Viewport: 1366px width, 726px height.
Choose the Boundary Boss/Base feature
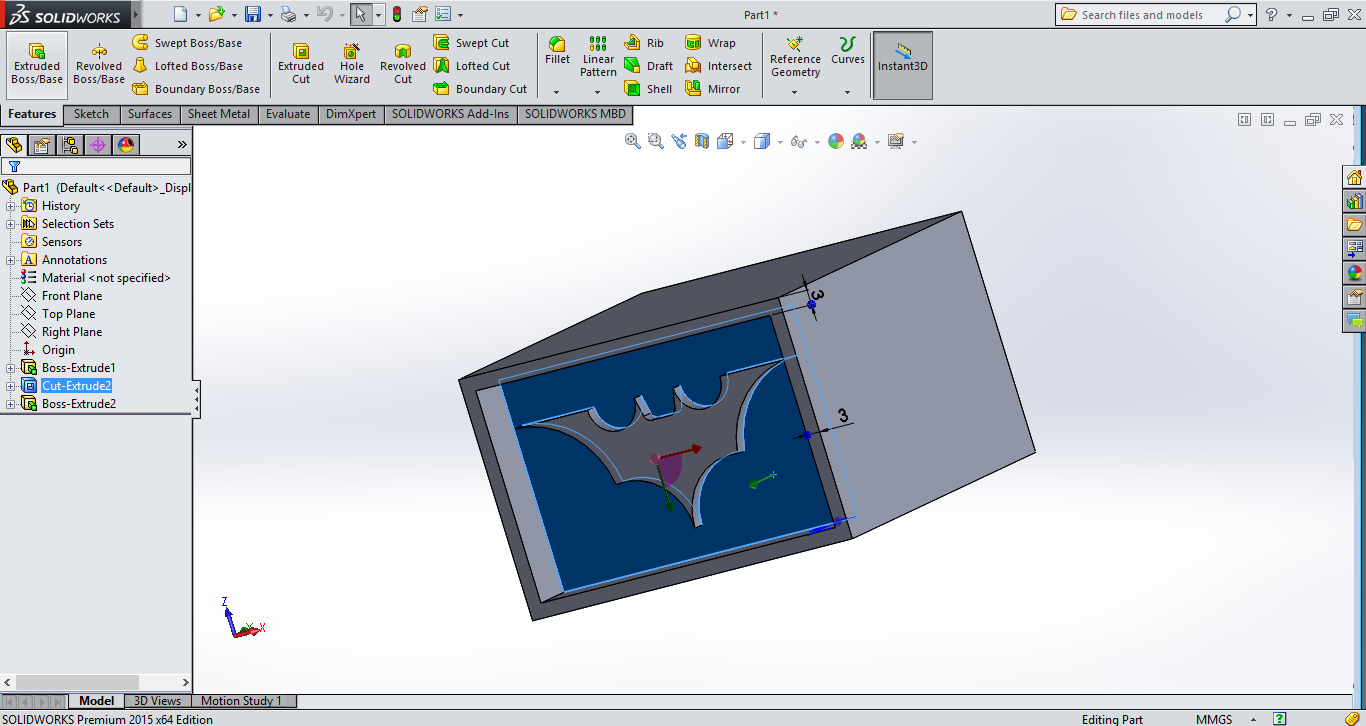point(197,89)
